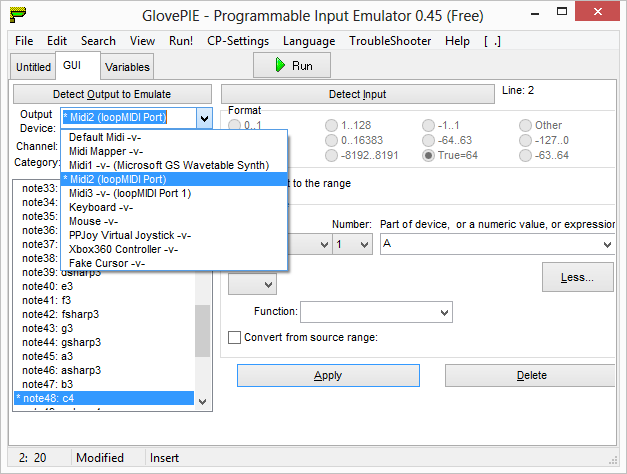Click the note list scroll-down arrow
Image resolution: width=627 pixels, height=474 pixels.
pyautogui.click(x=202, y=402)
